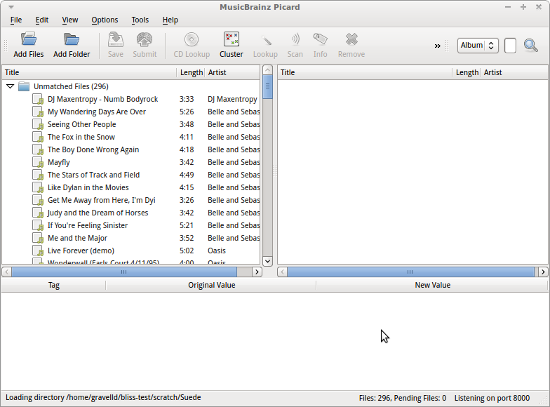Open the Album search type dropdown
Viewport: 550px width, 407px height.
pyautogui.click(x=478, y=46)
